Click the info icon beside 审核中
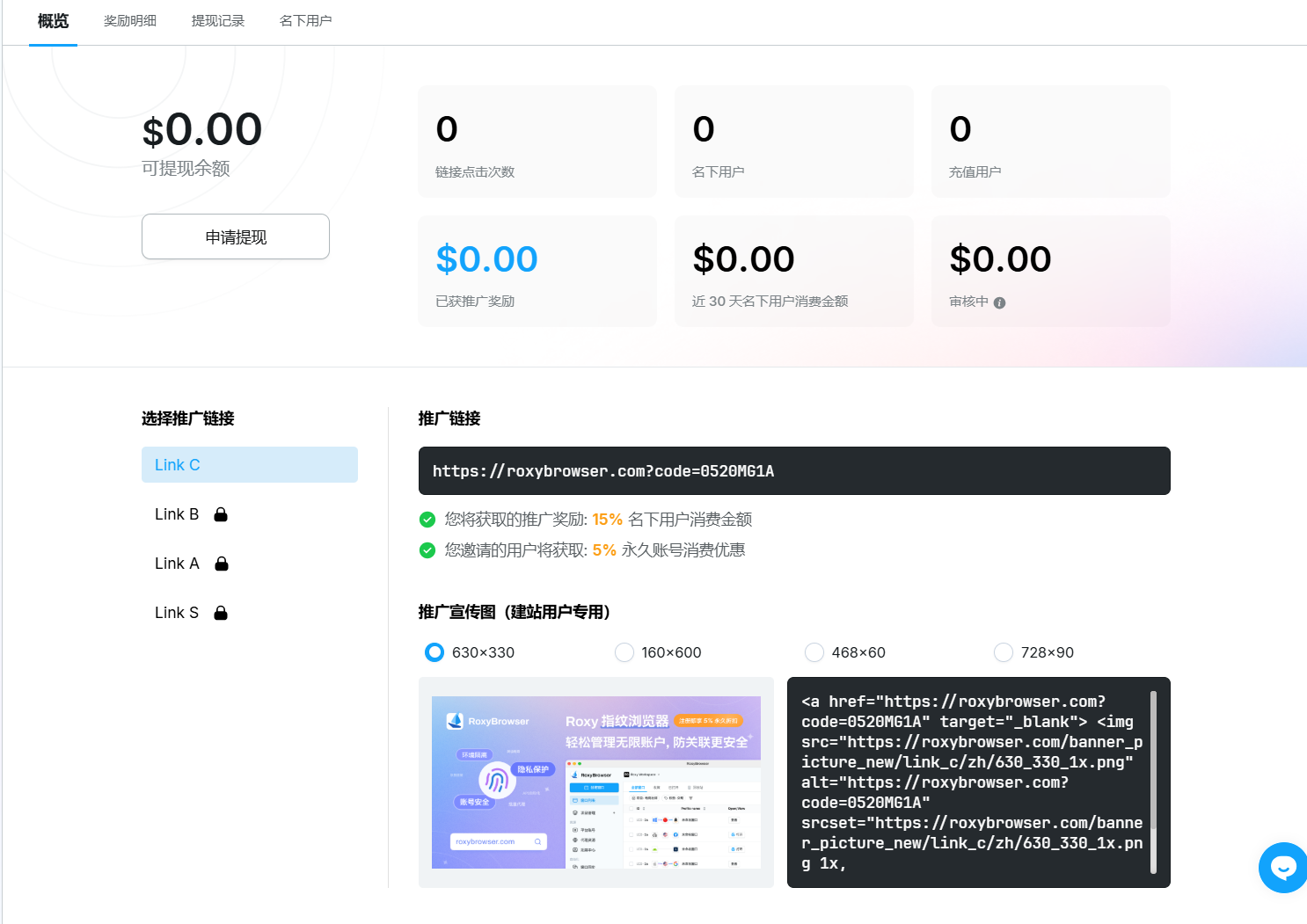Image resolution: width=1307 pixels, height=924 pixels. (x=999, y=302)
